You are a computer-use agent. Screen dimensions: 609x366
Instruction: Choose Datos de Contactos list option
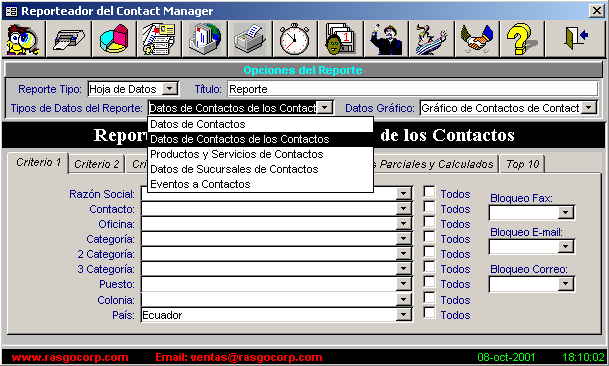tap(260, 124)
